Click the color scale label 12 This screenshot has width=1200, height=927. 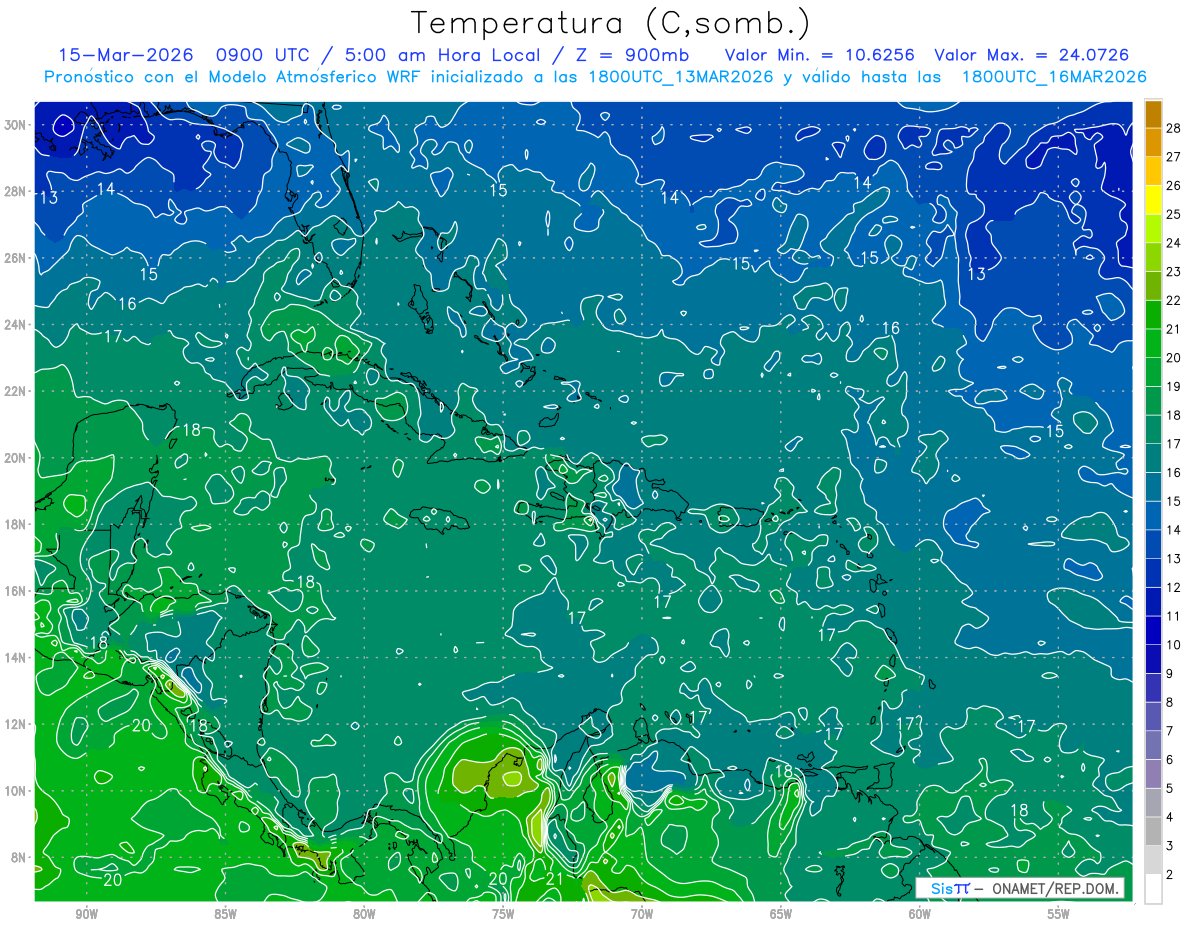[x=1174, y=588]
